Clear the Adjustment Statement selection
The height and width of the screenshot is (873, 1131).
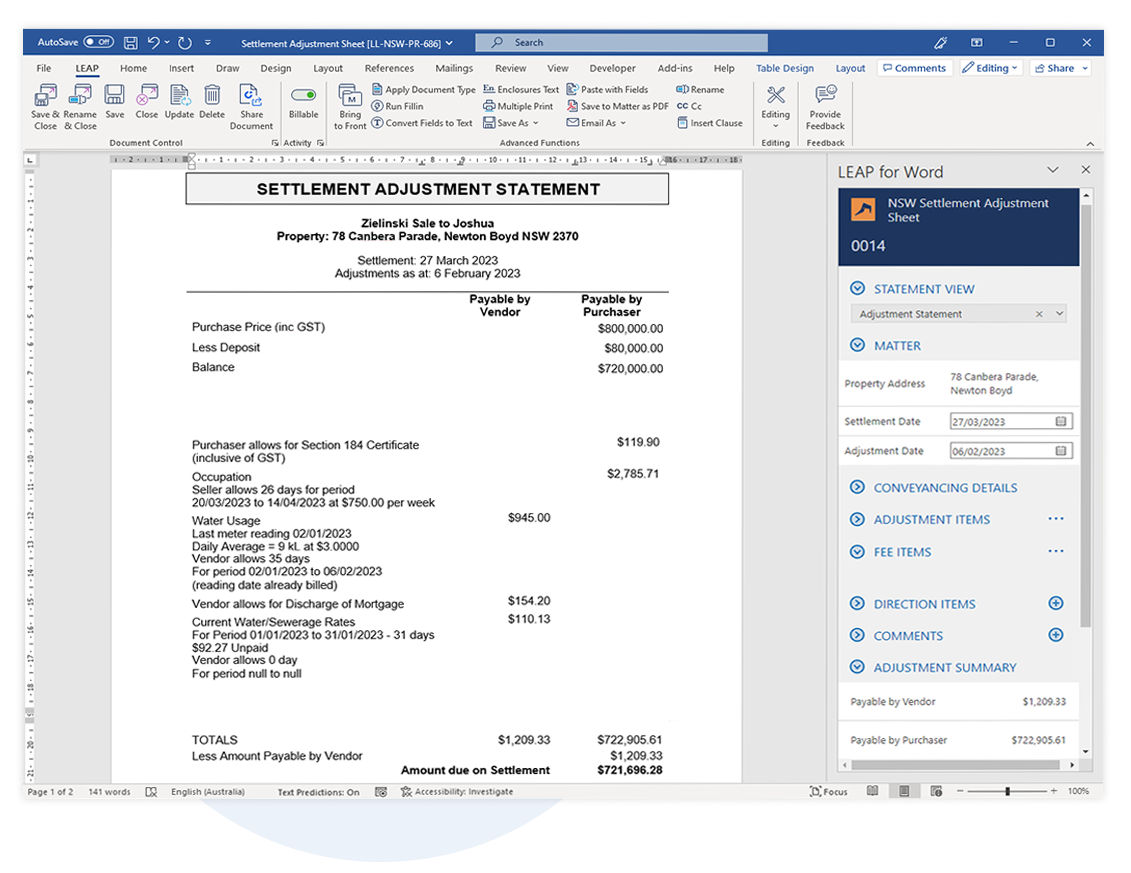coord(1039,314)
